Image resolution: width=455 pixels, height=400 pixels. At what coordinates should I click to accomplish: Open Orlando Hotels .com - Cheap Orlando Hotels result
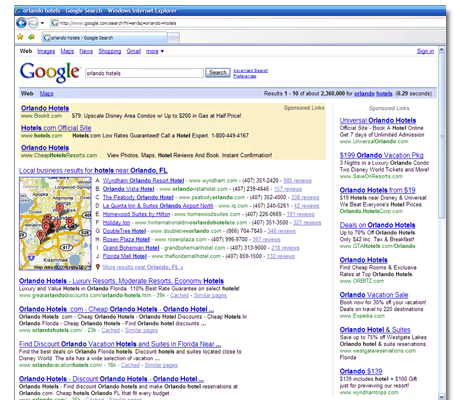pyautogui.click(x=116, y=309)
